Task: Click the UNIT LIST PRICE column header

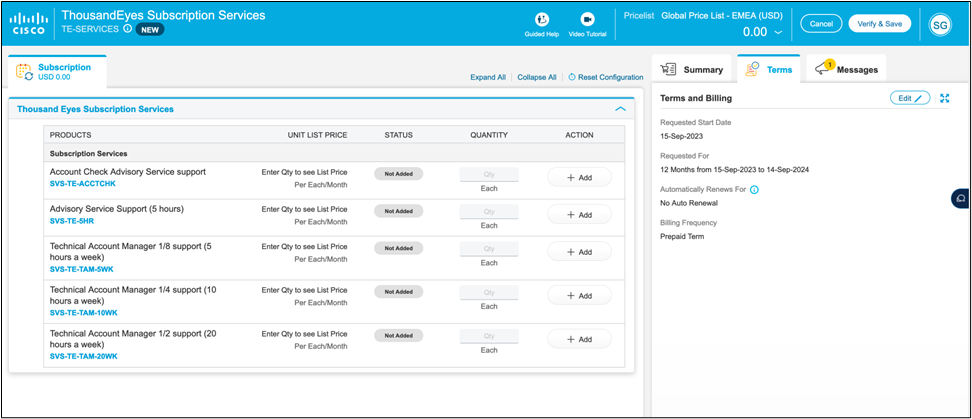Action: [317, 135]
